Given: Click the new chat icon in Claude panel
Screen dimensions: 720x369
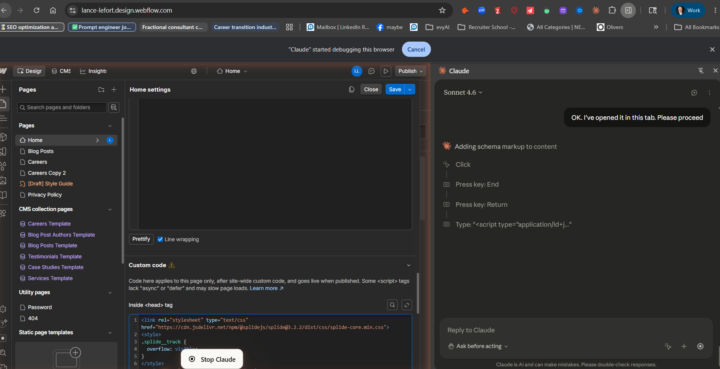Looking at the screenshot, I should (x=694, y=93).
